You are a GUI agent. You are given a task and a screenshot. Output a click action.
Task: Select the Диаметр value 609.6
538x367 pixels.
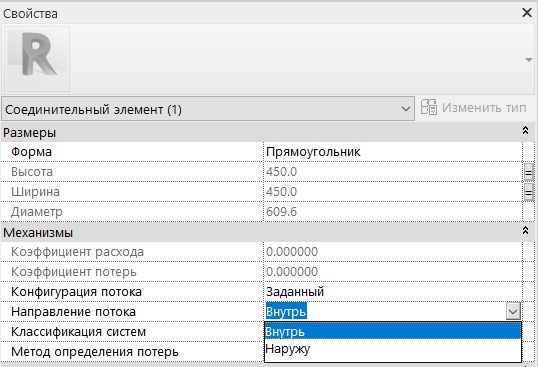(x=281, y=212)
